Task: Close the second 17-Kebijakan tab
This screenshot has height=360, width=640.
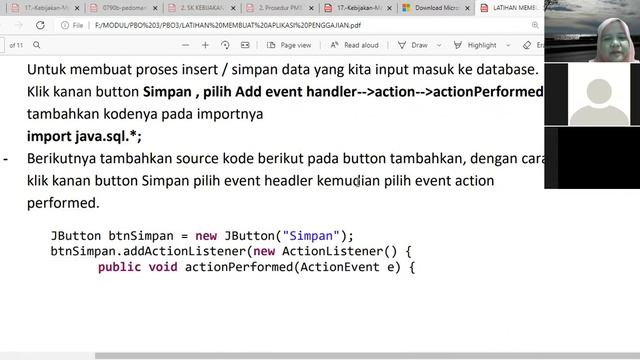Action: [389, 8]
